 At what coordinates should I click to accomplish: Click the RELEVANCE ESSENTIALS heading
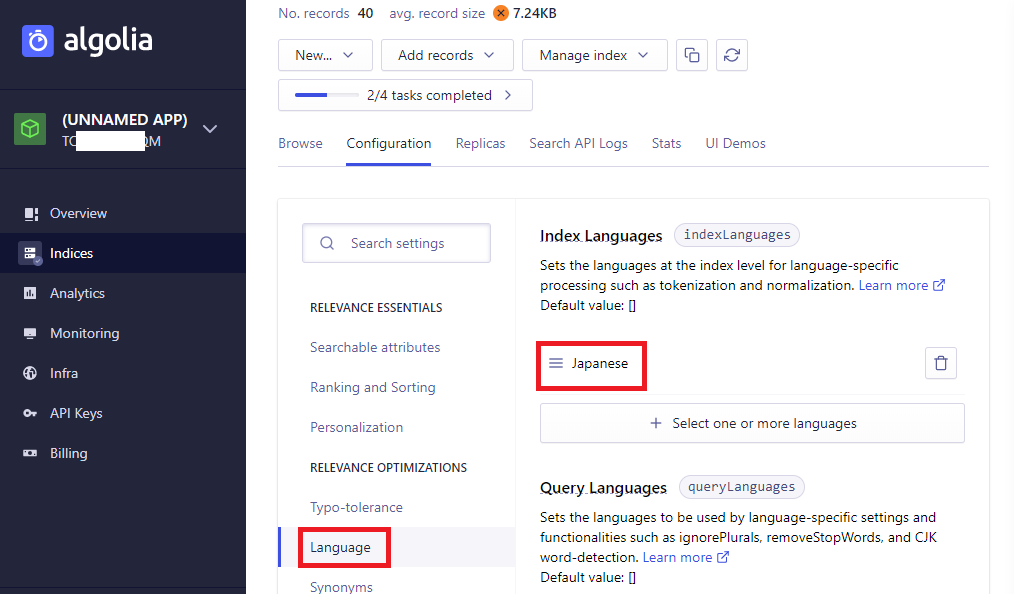click(376, 308)
